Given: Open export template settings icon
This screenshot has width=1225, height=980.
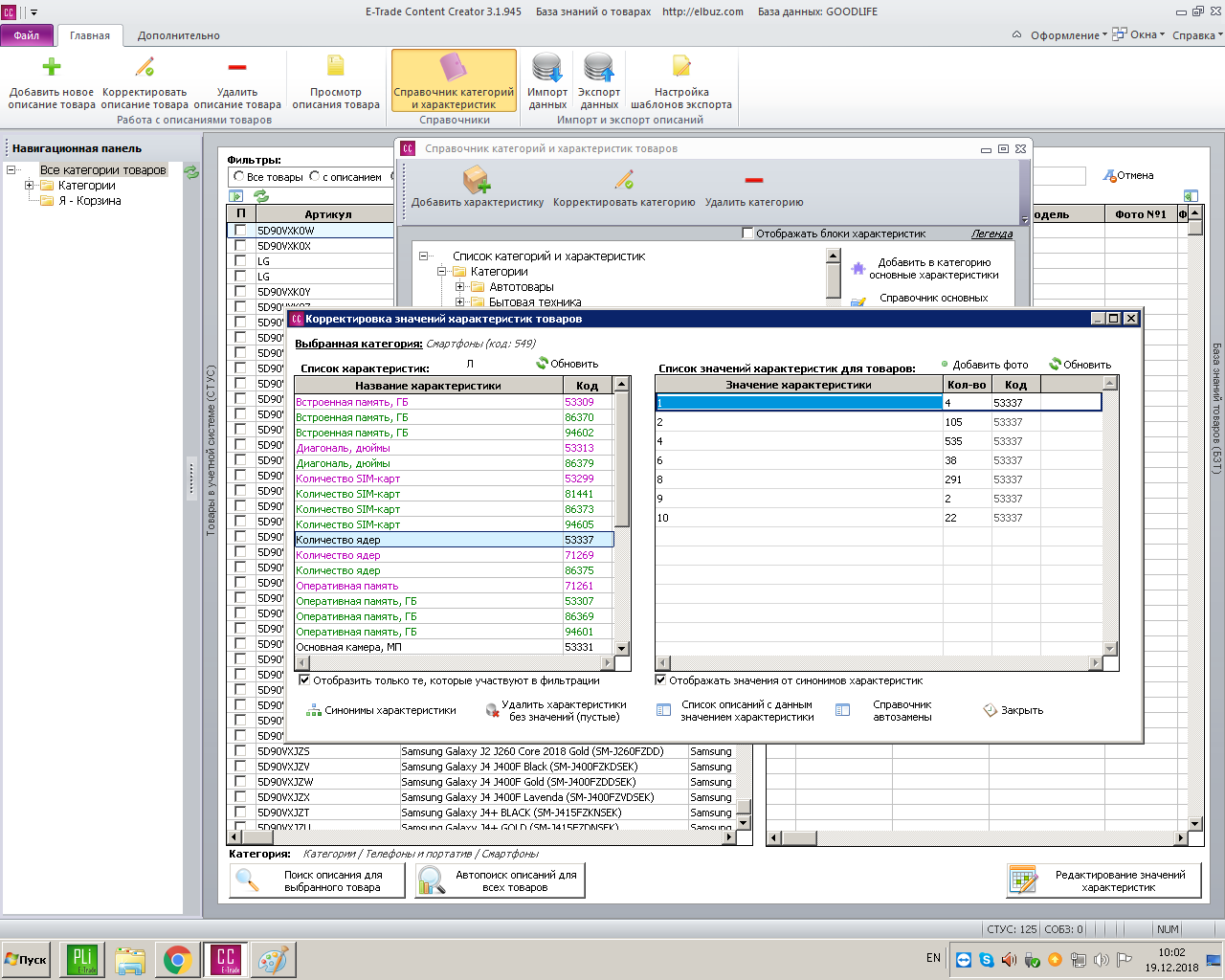Looking at the screenshot, I should [681, 65].
